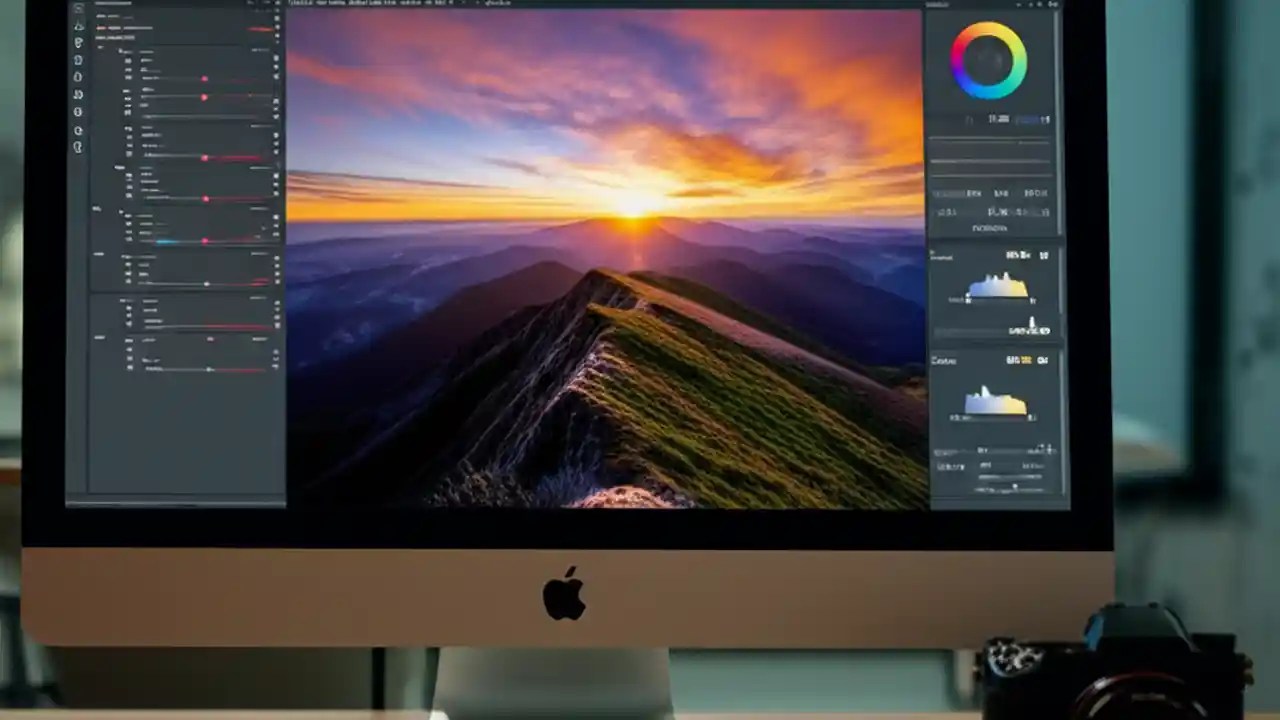Click the center of the color wheel
Screen dimensions: 1280x720
tap(989, 62)
